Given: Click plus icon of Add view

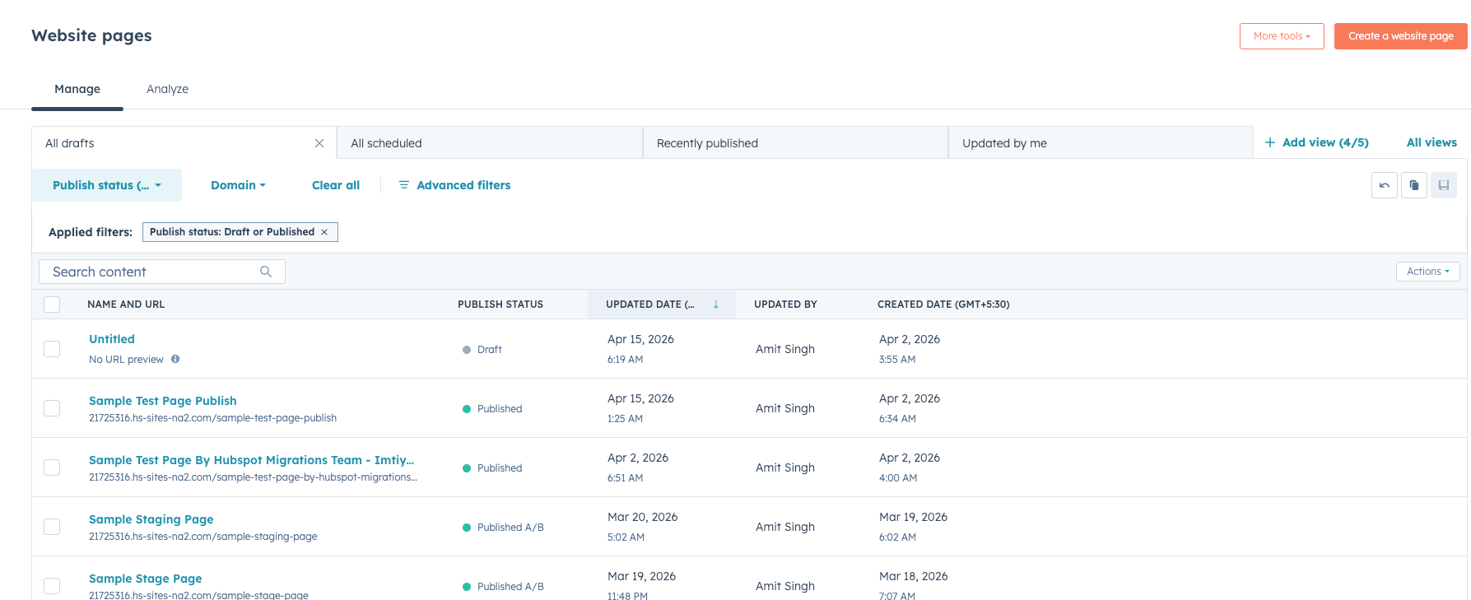Looking at the screenshot, I should 1270,143.
